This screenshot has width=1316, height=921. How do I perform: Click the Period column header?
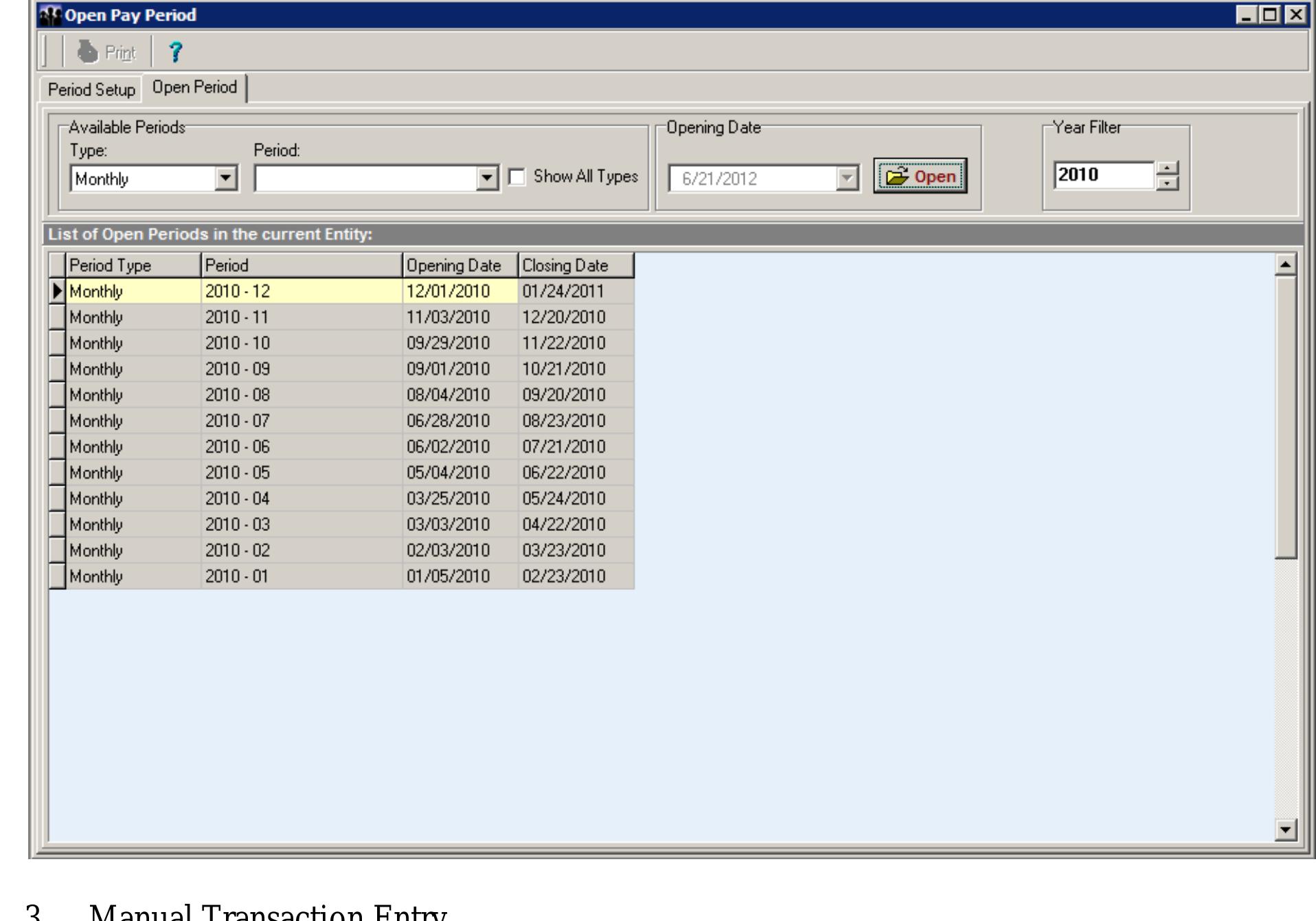302,265
